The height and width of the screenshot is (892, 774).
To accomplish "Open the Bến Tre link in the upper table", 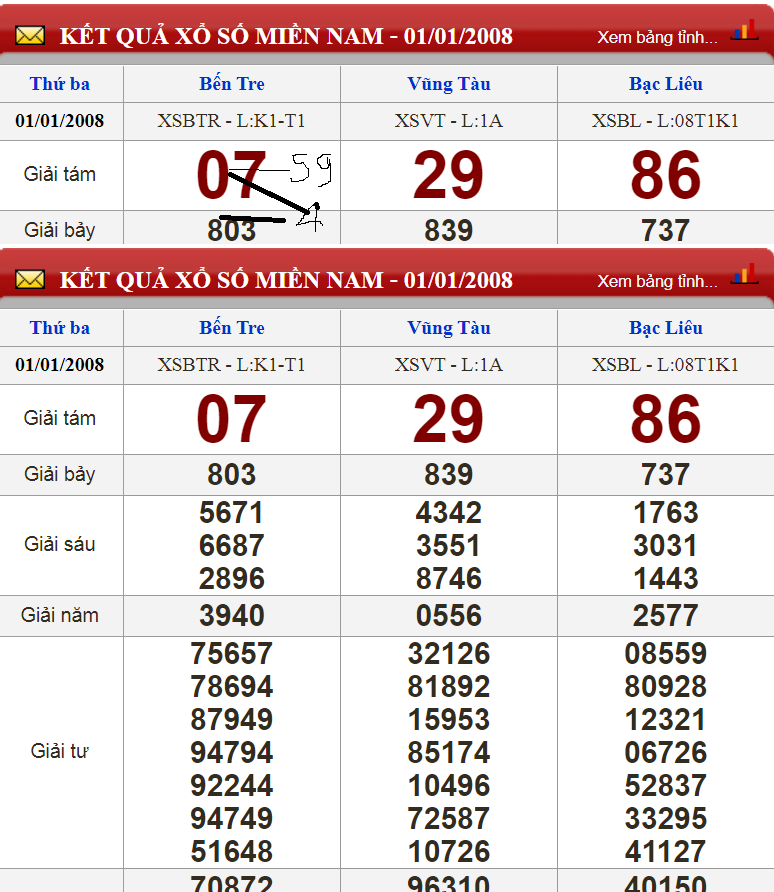I will click(231, 84).
